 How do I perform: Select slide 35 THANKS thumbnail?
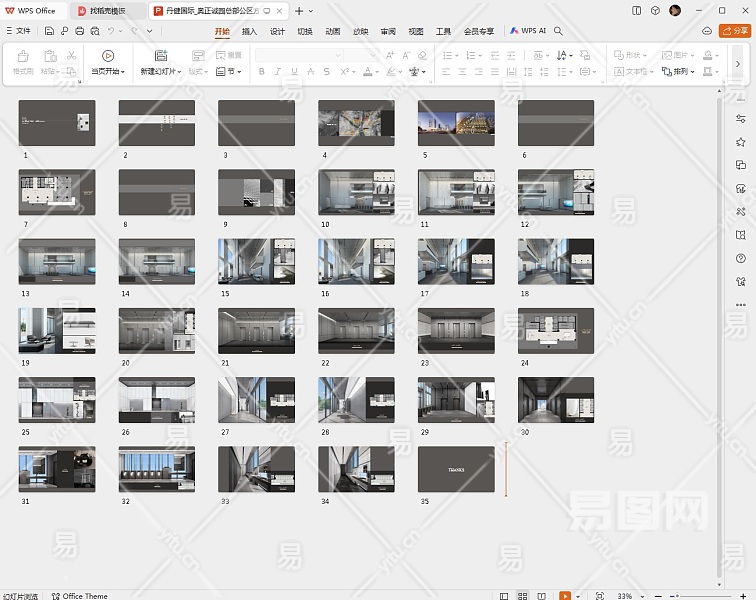coord(456,469)
